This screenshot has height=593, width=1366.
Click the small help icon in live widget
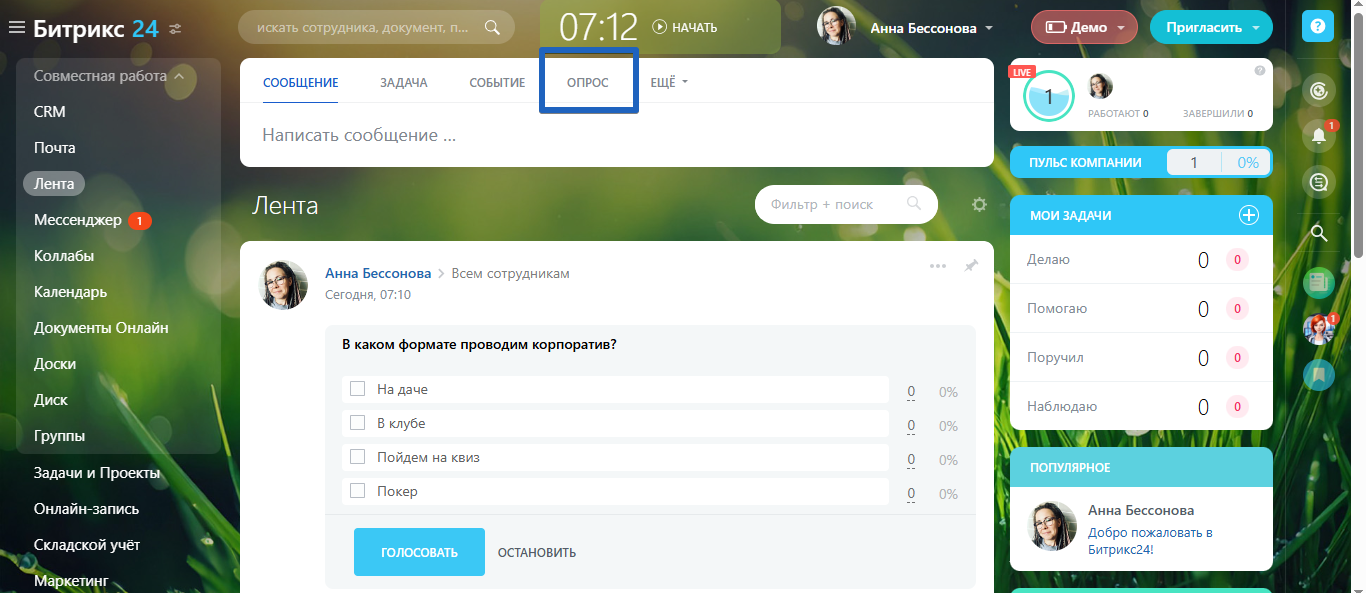1259,71
